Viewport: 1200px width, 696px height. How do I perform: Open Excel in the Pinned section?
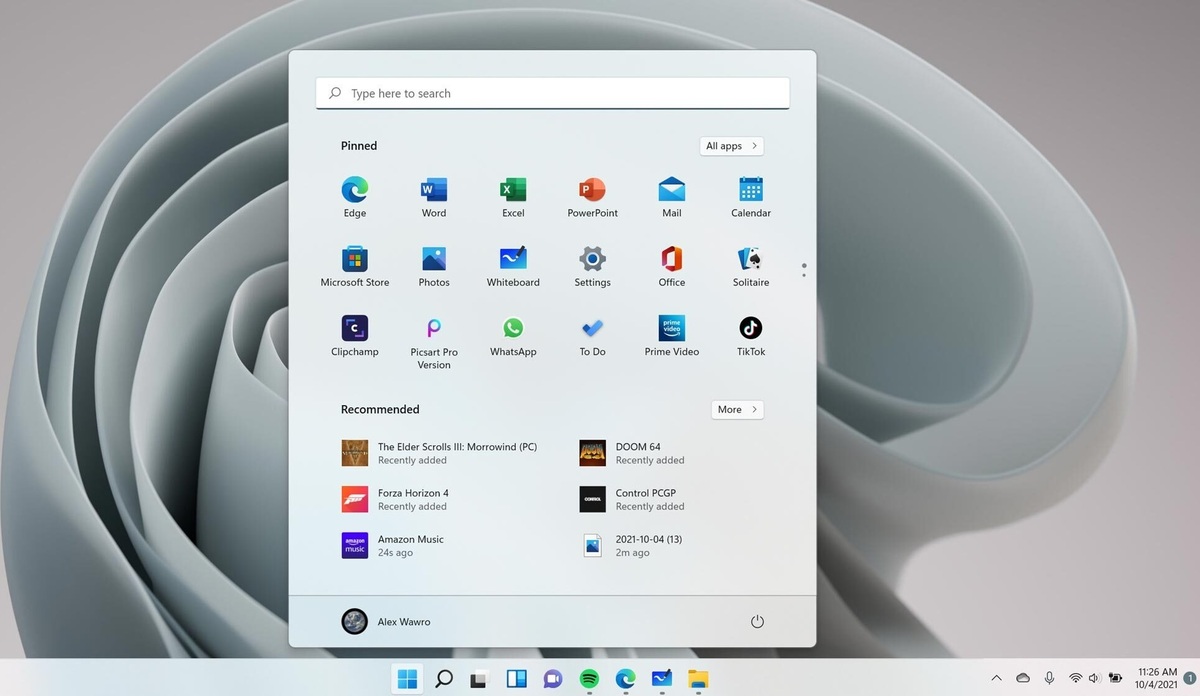(513, 197)
